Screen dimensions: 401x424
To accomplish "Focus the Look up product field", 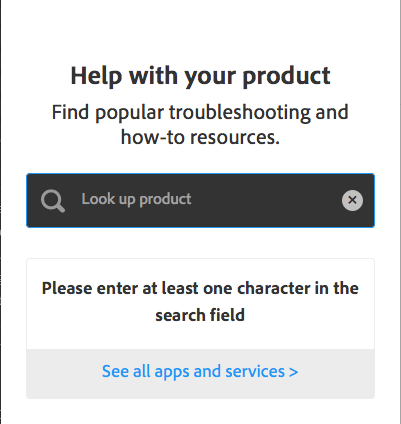I will [x=200, y=200].
